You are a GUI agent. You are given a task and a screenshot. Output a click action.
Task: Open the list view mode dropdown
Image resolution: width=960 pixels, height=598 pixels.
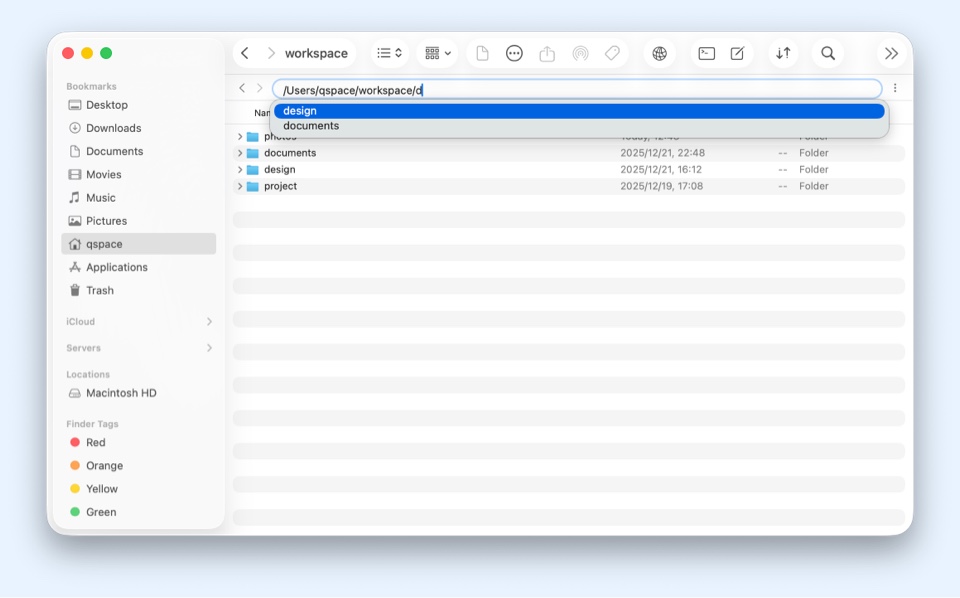coord(389,54)
